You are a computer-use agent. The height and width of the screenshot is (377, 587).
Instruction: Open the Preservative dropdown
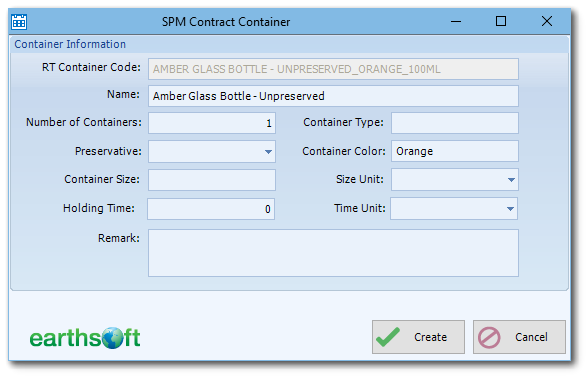pos(268,152)
